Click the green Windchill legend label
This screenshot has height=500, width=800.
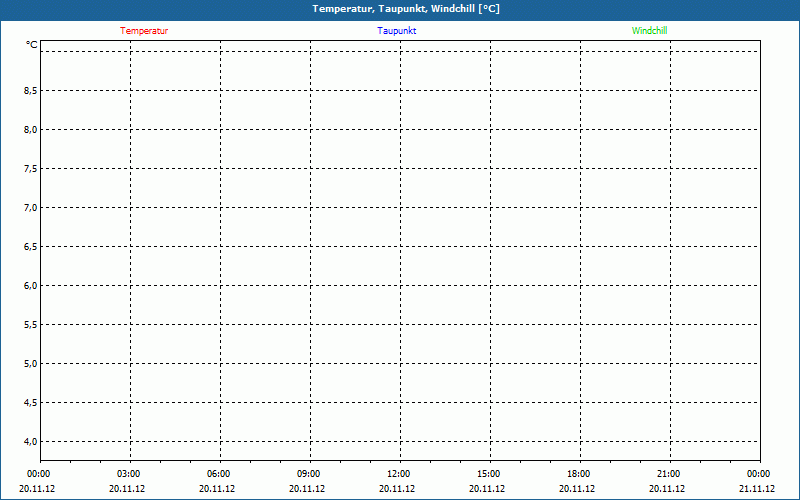[x=649, y=31]
